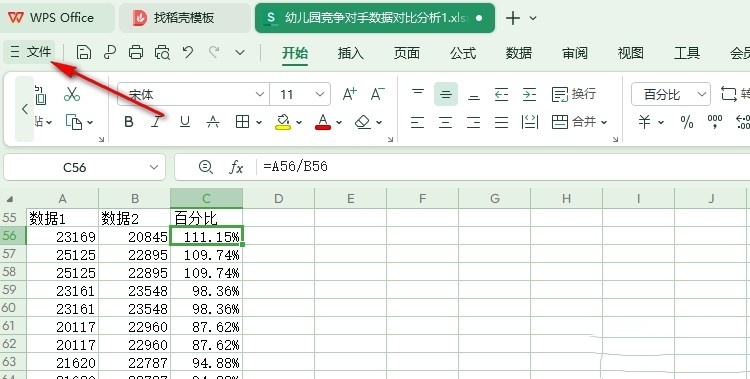This screenshot has height=379, width=750.
Task: Switch to the 数据 ribbon tab
Action: coord(519,53)
